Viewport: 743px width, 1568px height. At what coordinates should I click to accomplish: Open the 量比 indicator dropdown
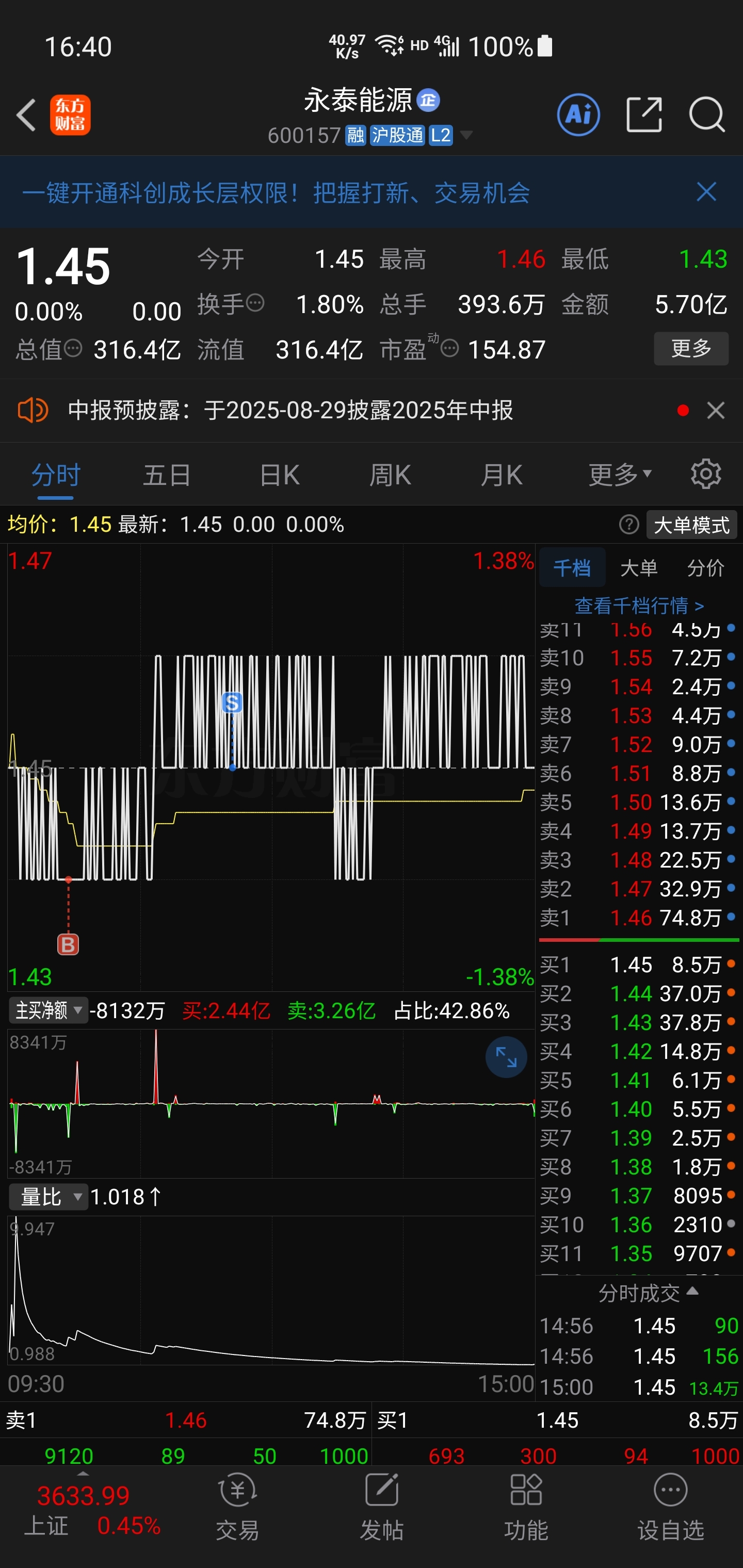(48, 1197)
